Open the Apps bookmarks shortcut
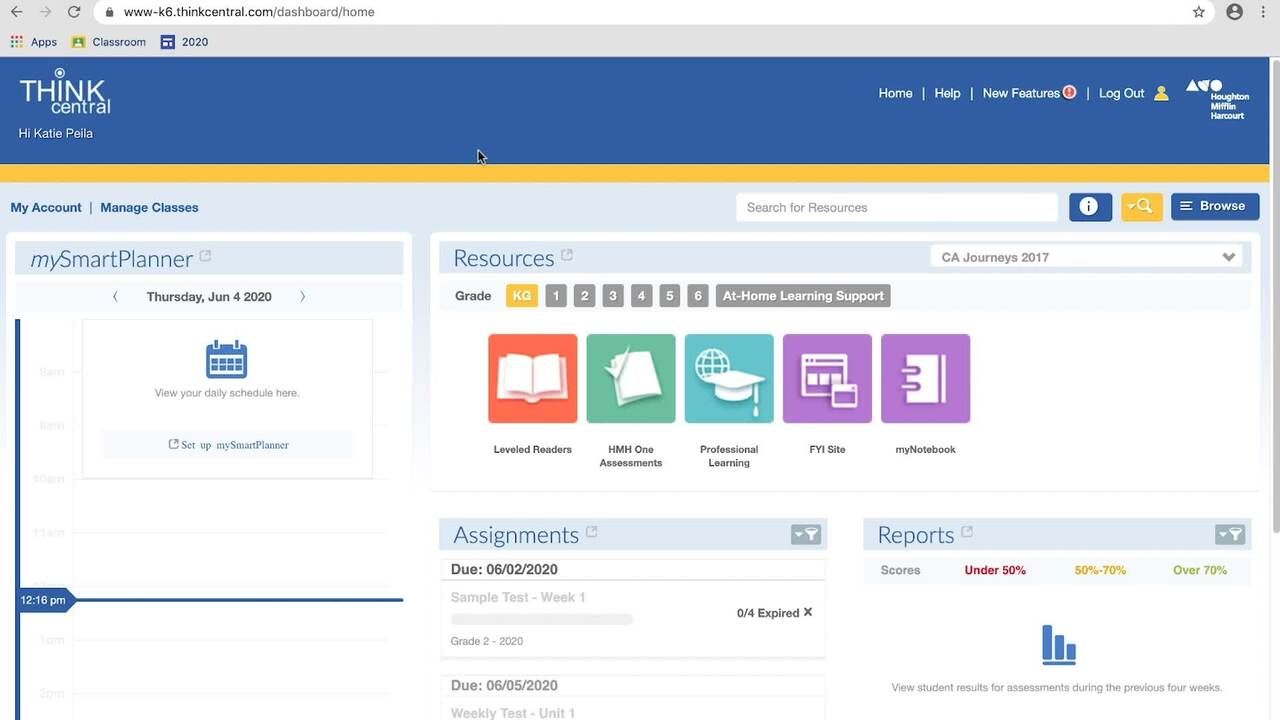 [x=34, y=42]
